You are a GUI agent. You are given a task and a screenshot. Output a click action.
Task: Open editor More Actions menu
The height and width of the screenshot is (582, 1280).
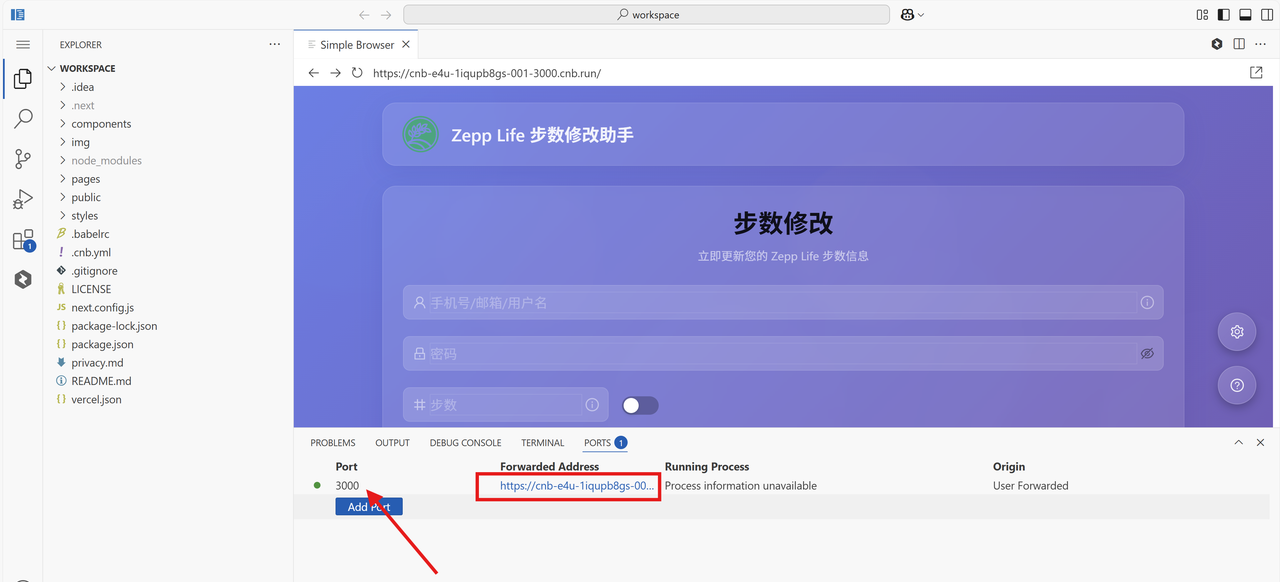pos(1260,44)
